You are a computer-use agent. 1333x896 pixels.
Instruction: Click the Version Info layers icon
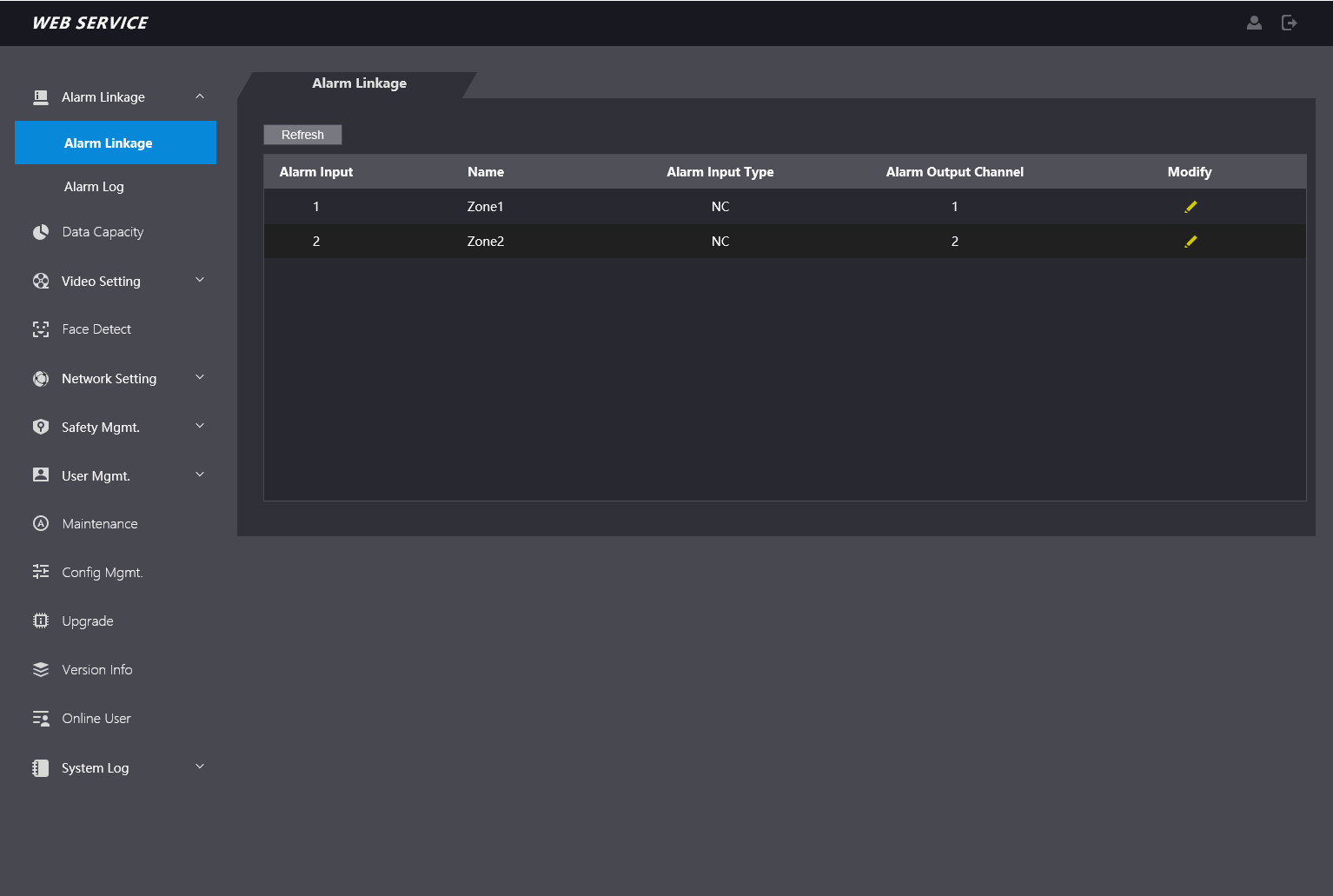pos(41,669)
